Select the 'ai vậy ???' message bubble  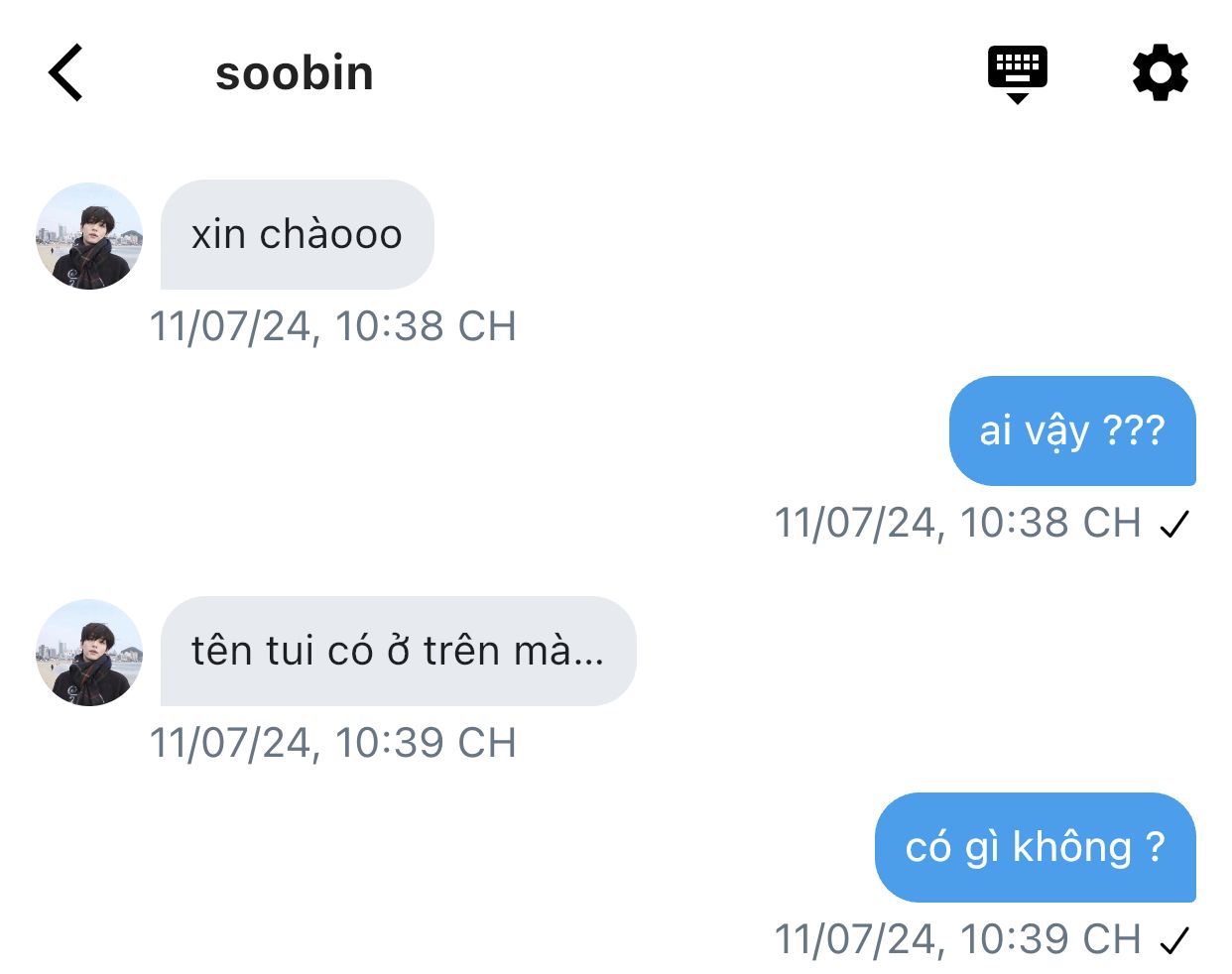pos(1072,430)
